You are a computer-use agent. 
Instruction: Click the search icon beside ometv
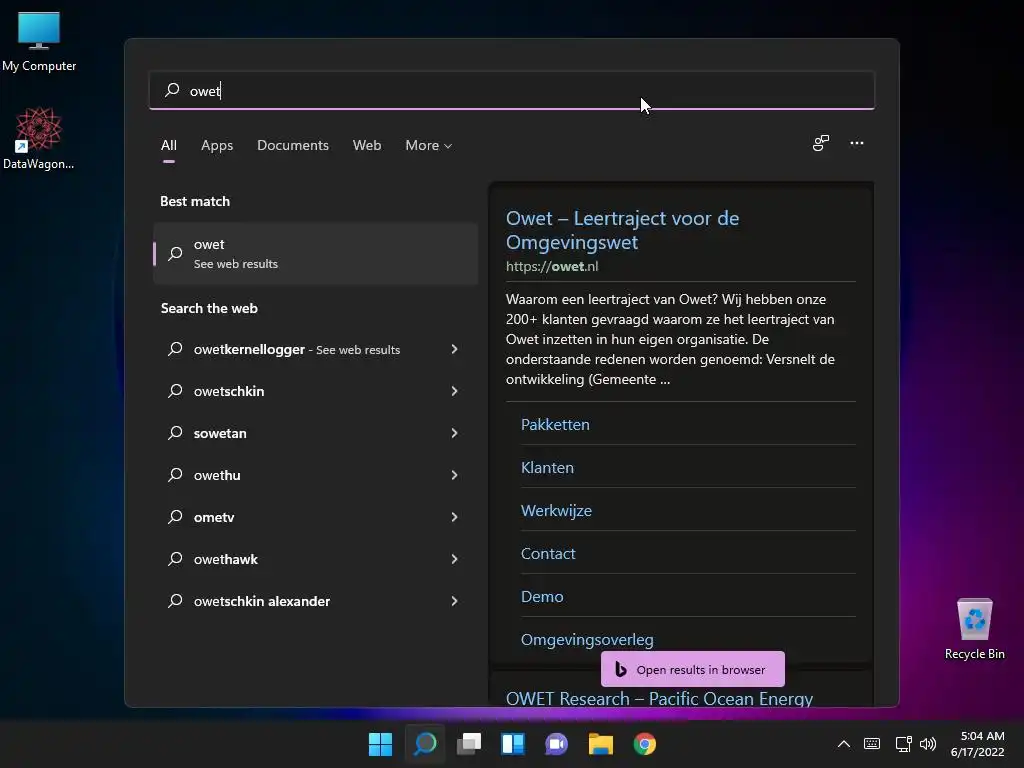(x=175, y=517)
